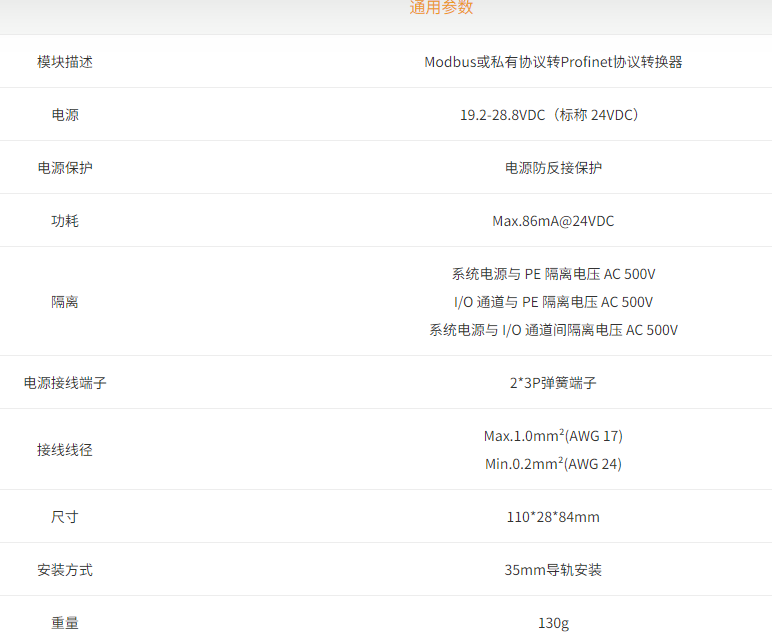Select the 接线线径 label
Image resolution: width=772 pixels, height=643 pixels.
[64, 450]
